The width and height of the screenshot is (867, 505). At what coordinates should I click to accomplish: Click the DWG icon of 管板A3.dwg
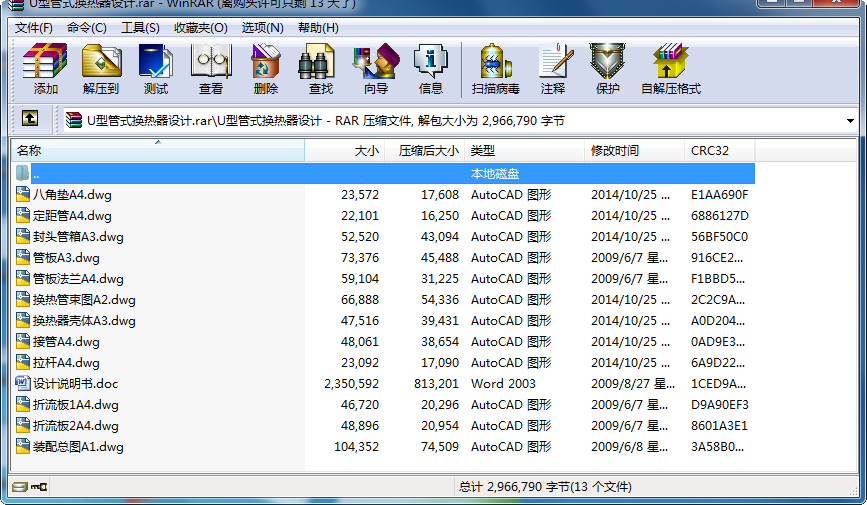(x=22, y=257)
